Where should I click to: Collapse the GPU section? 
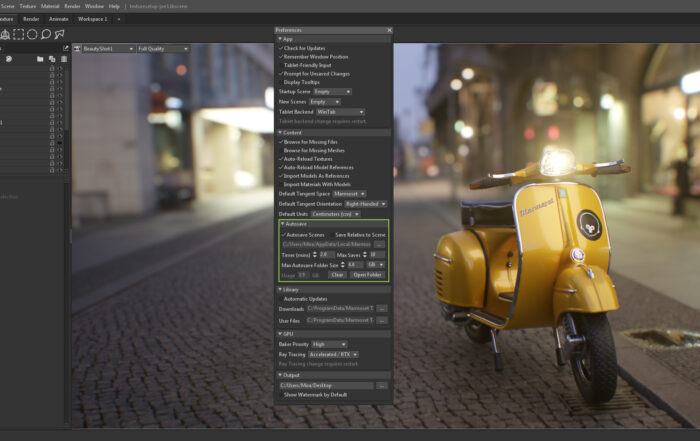click(280, 334)
